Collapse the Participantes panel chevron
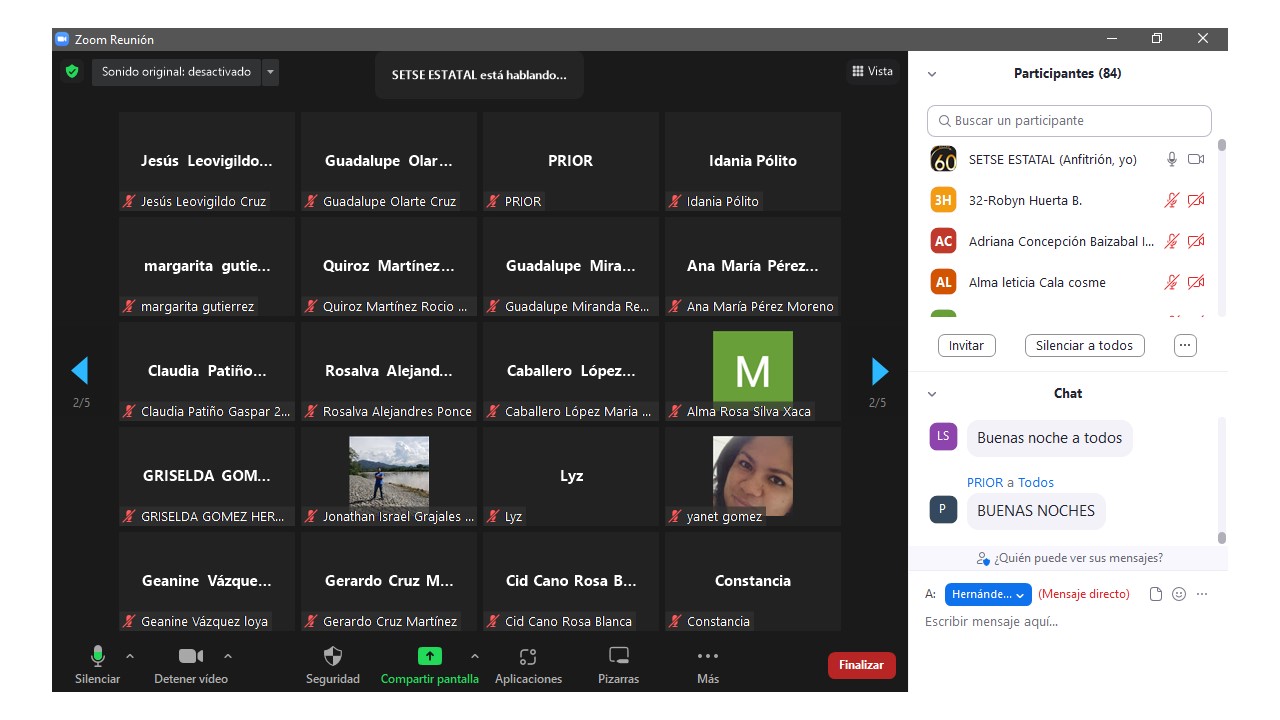 pyautogui.click(x=932, y=74)
